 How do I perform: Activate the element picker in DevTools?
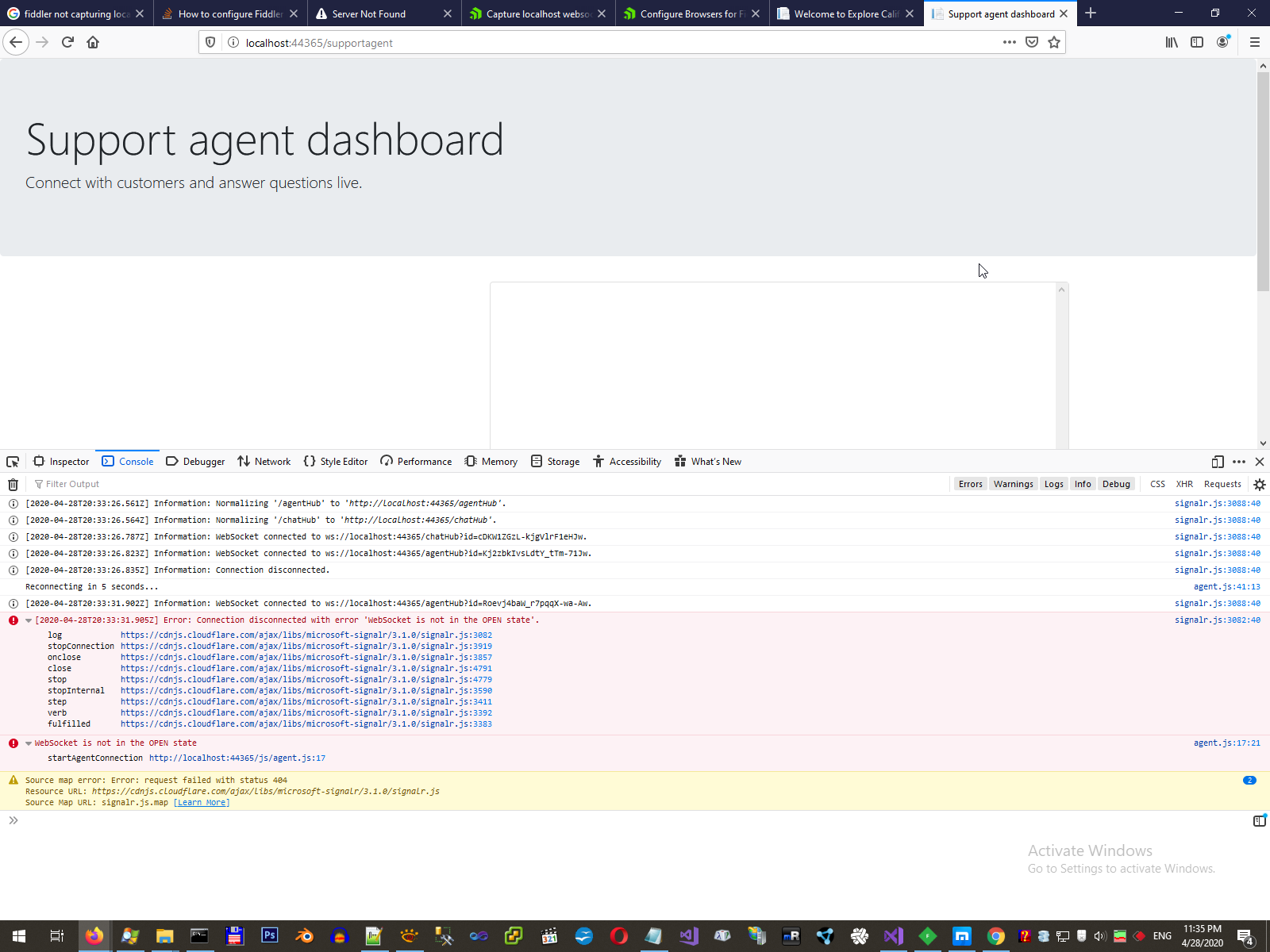click(x=13, y=462)
